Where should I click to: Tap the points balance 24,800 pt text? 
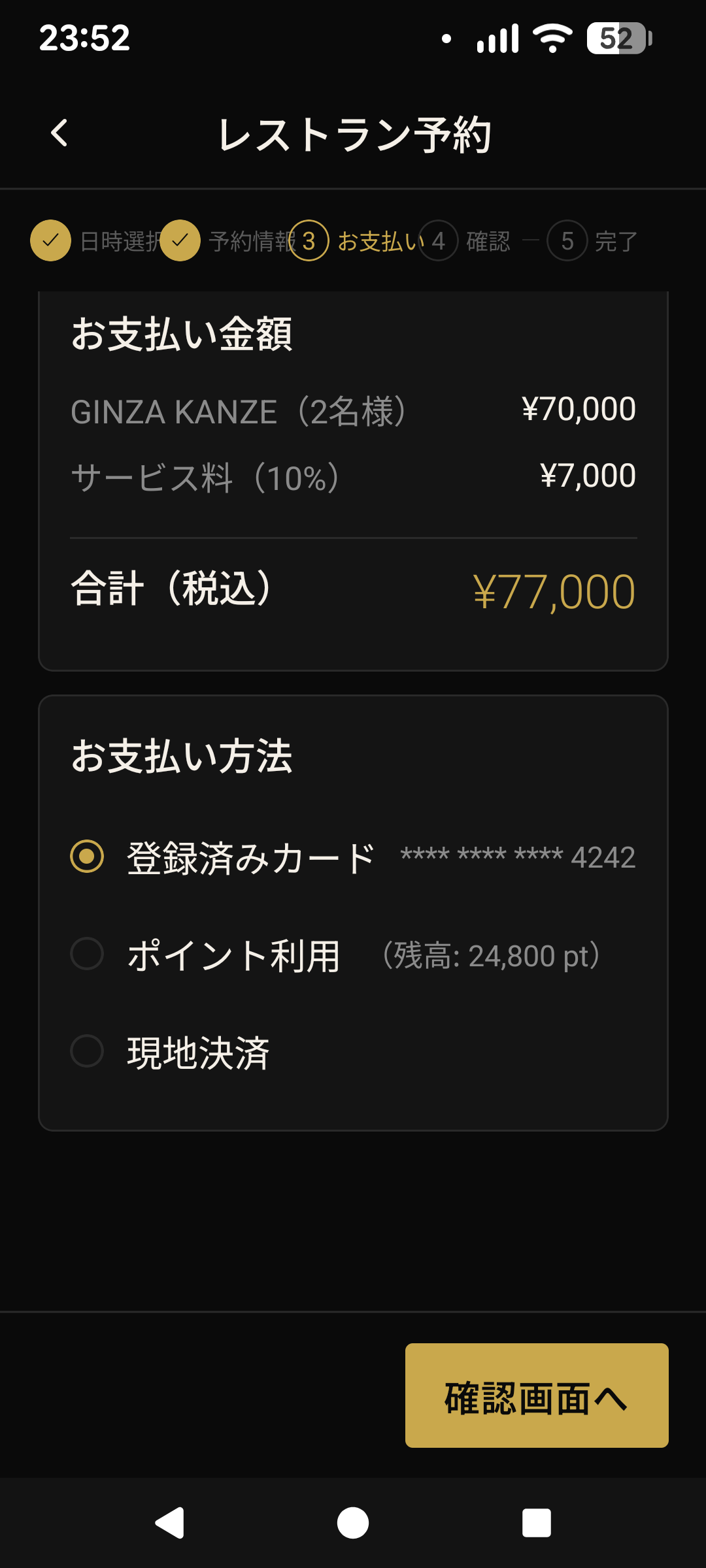(492, 956)
